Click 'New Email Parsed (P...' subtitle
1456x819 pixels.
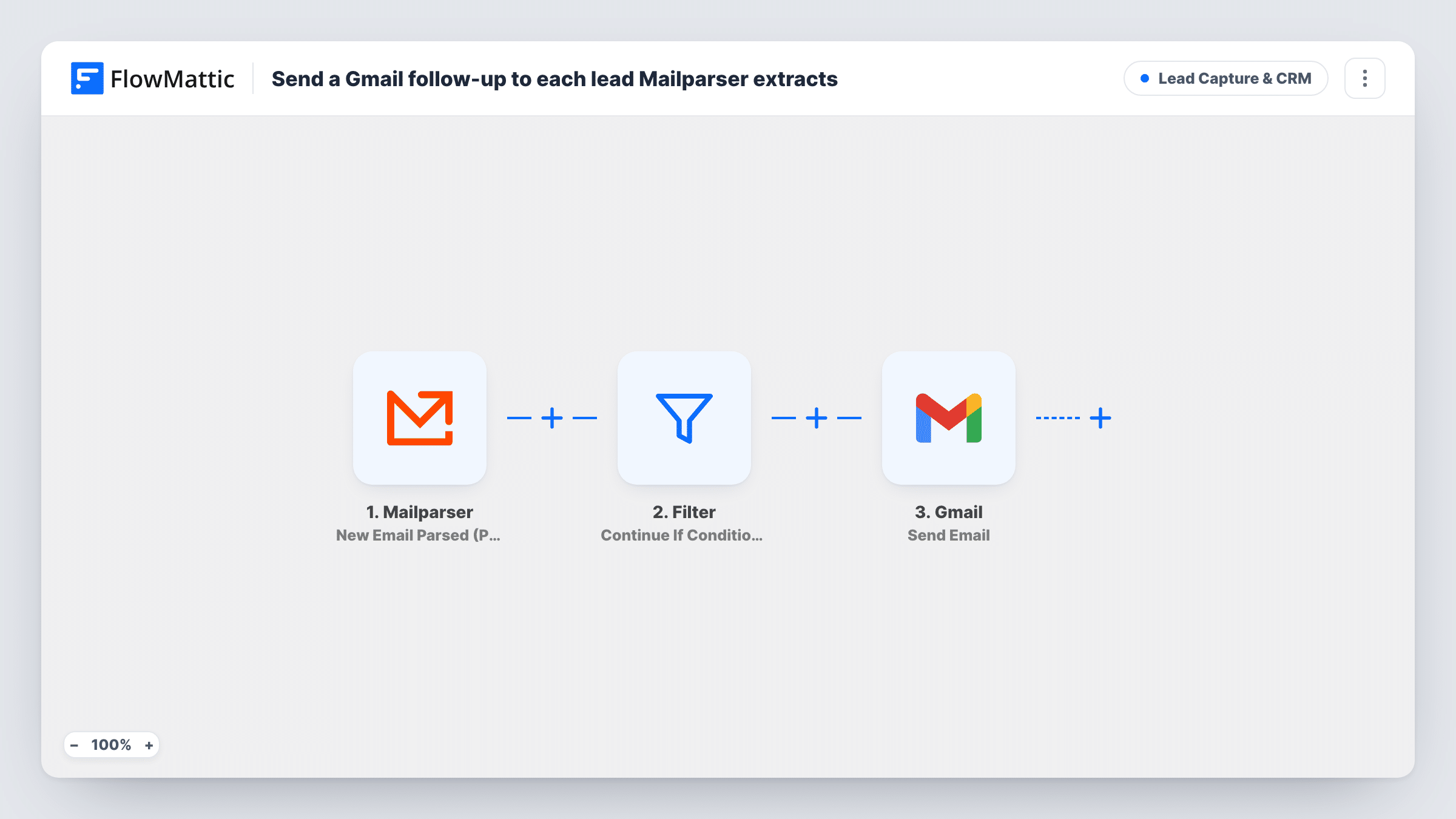tap(419, 535)
